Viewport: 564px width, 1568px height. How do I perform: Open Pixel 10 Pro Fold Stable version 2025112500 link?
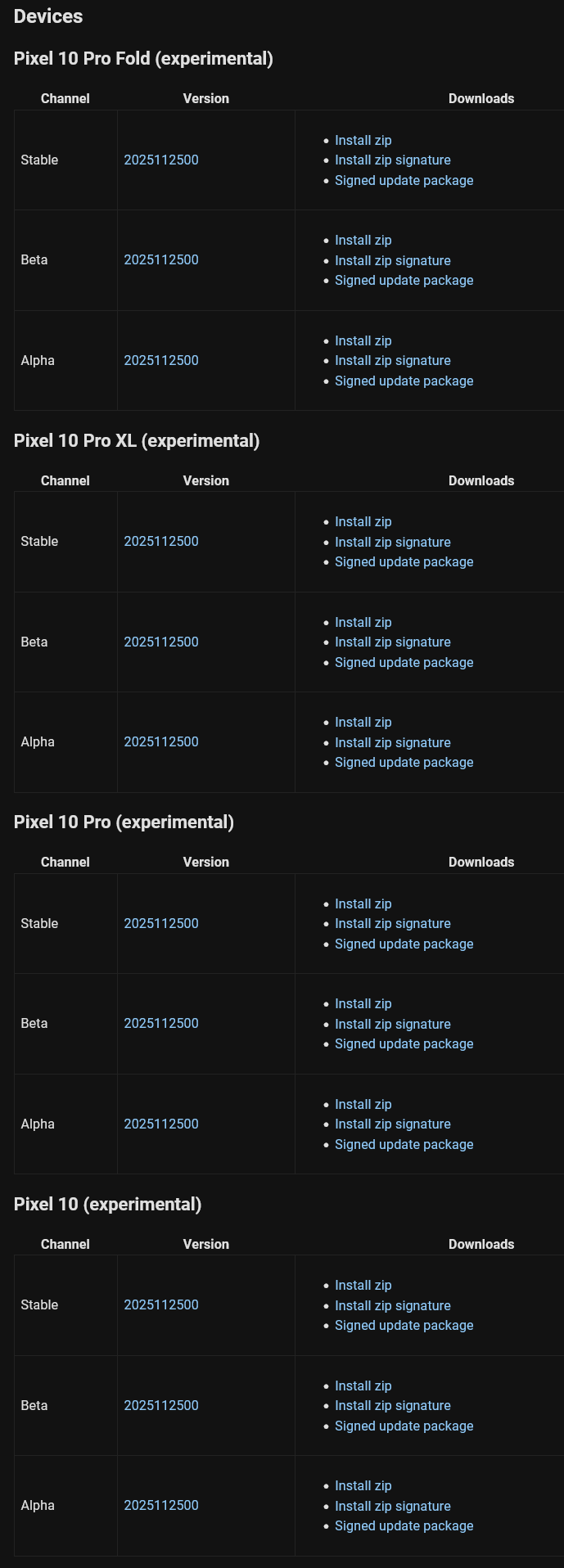(x=161, y=160)
